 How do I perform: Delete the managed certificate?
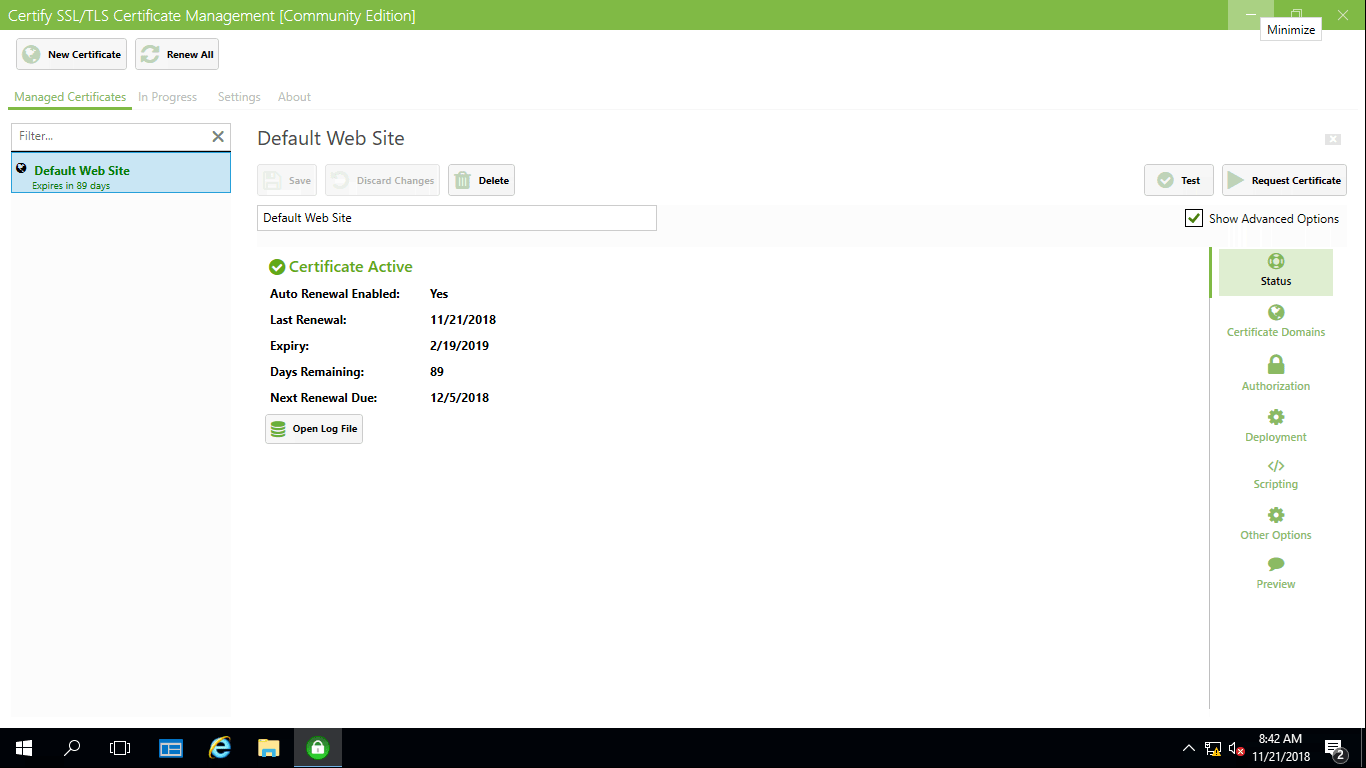coord(481,180)
